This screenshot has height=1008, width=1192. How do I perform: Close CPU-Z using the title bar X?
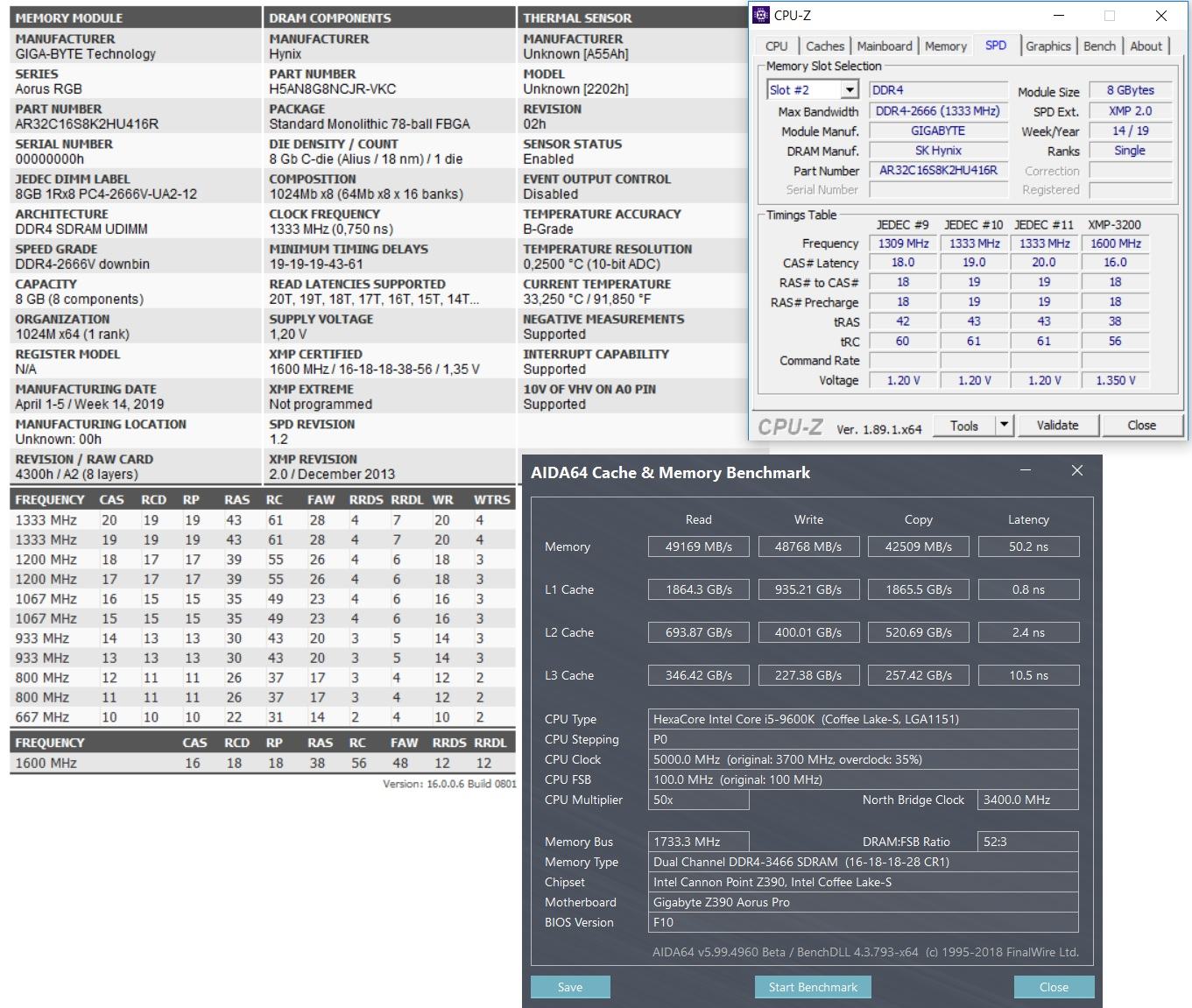1160,16
